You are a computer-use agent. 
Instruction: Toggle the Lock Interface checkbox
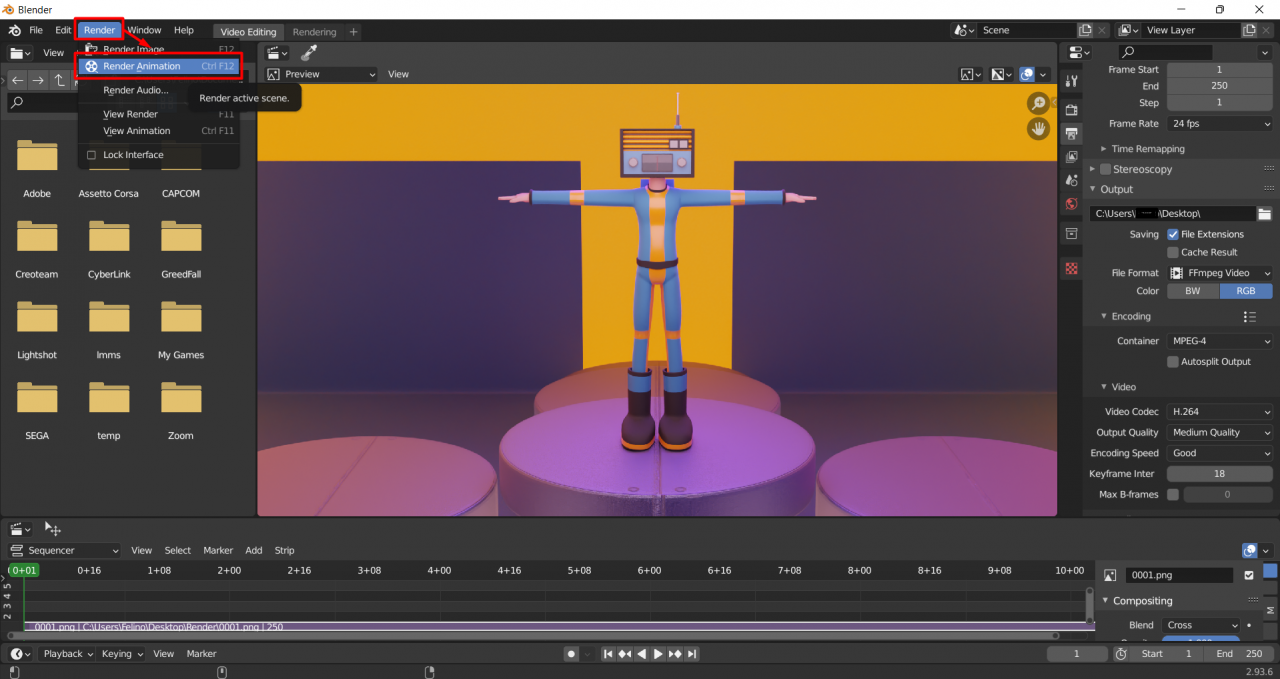pos(92,155)
